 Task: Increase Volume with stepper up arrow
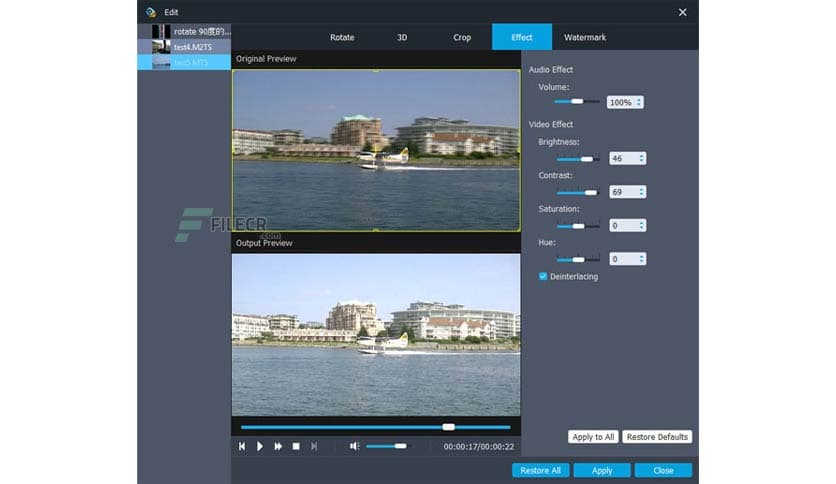pyautogui.click(x=639, y=100)
